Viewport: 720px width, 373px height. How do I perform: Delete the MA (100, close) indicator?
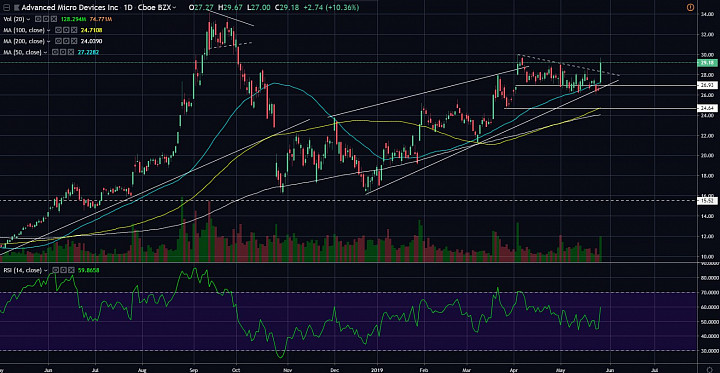coord(74,30)
